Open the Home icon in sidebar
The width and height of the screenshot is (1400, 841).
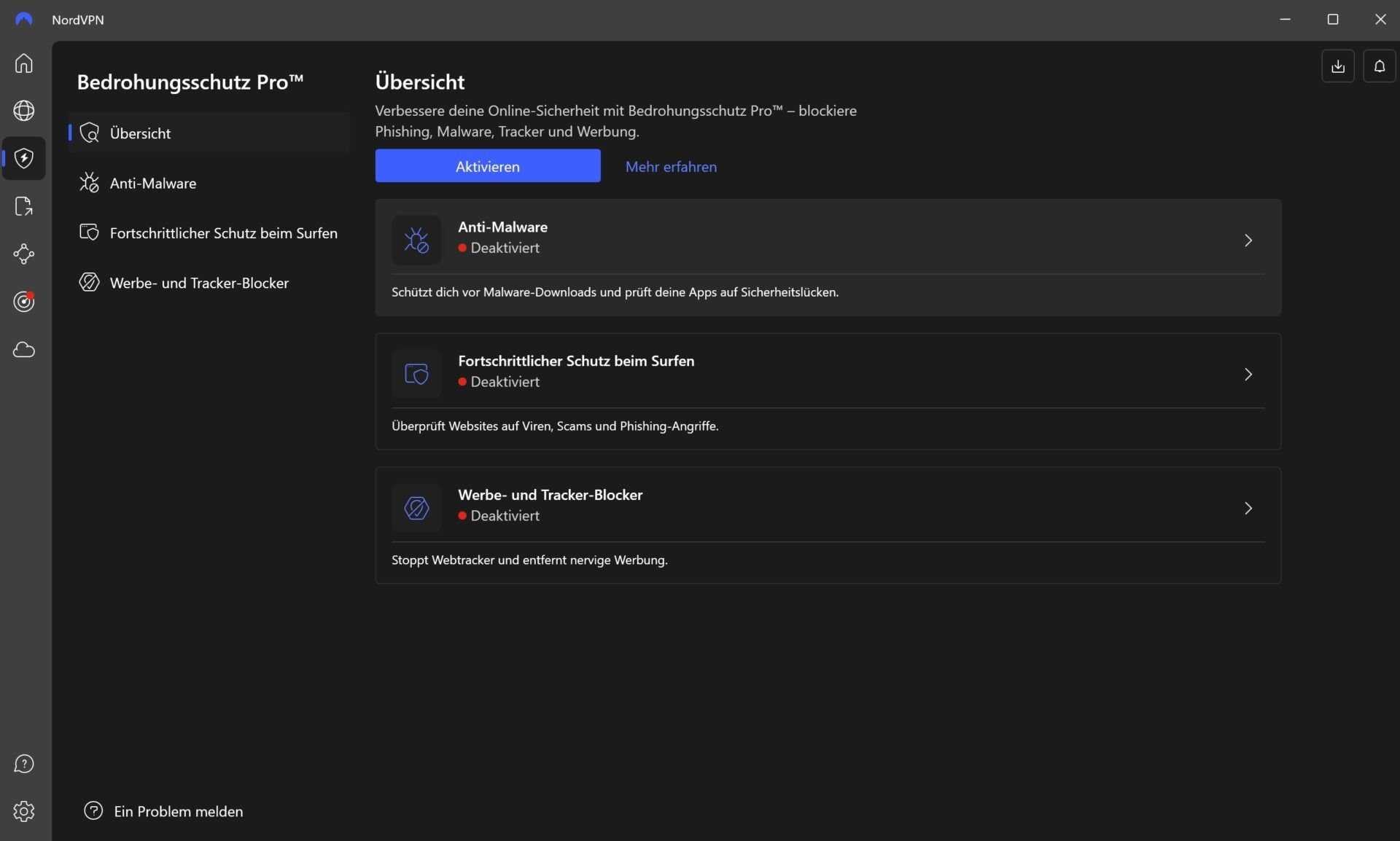24,63
